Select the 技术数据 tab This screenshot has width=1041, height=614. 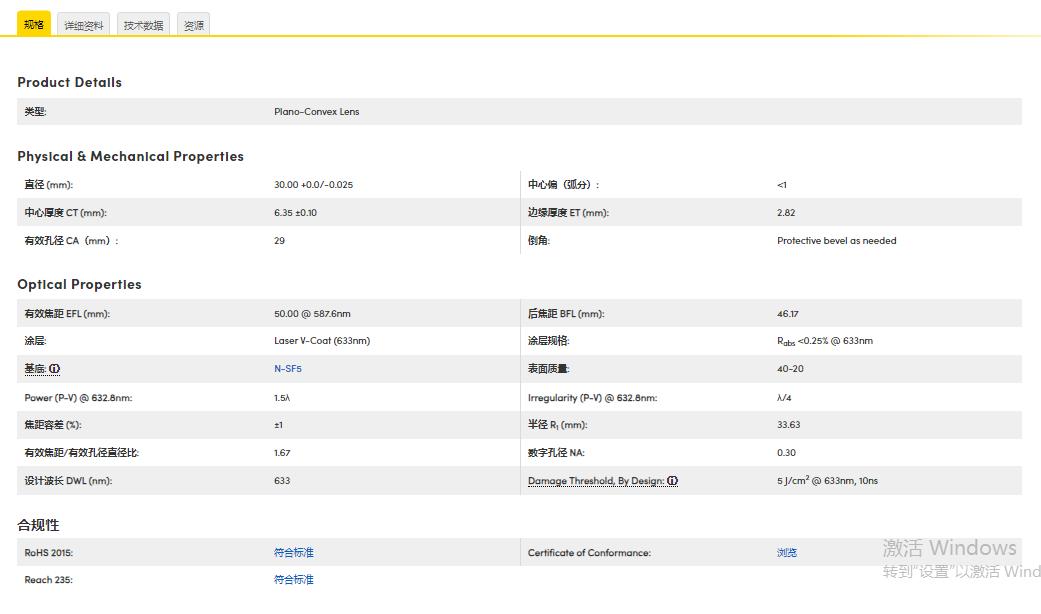143,26
